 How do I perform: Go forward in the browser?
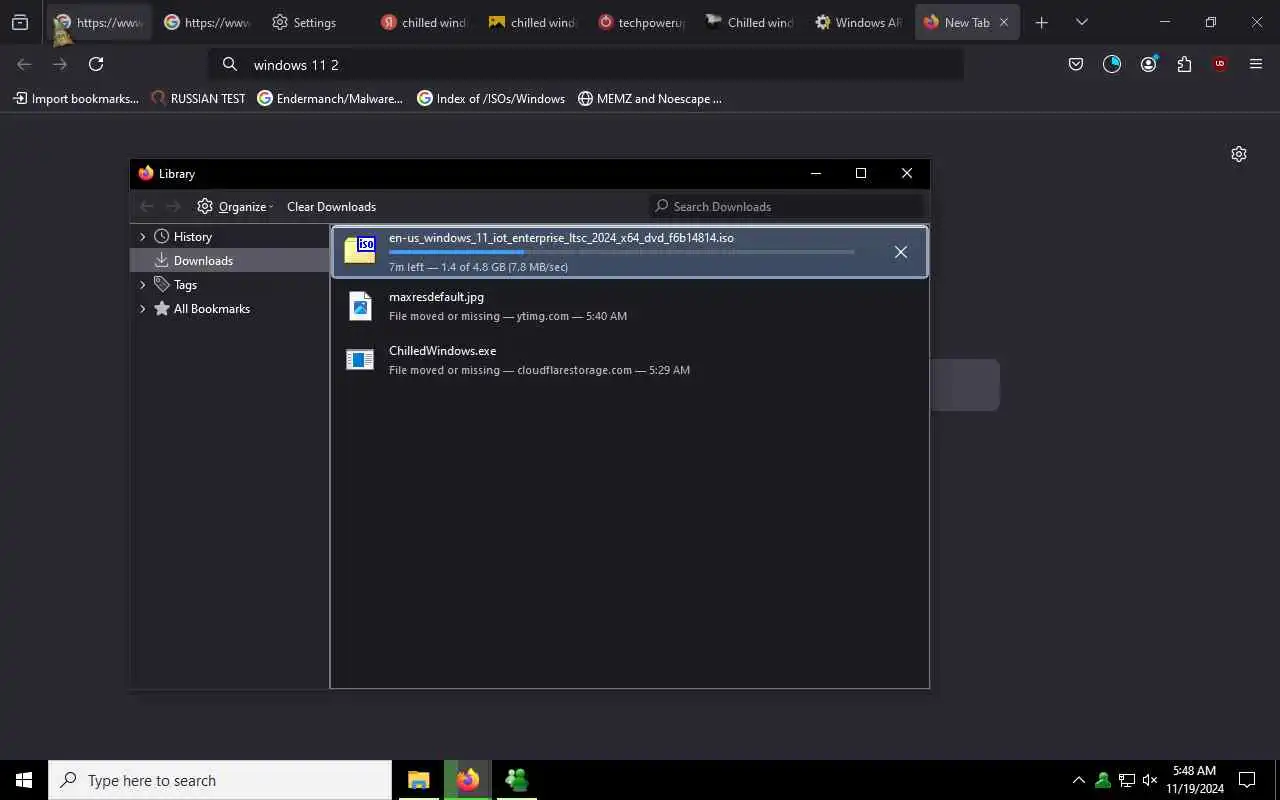click(60, 64)
